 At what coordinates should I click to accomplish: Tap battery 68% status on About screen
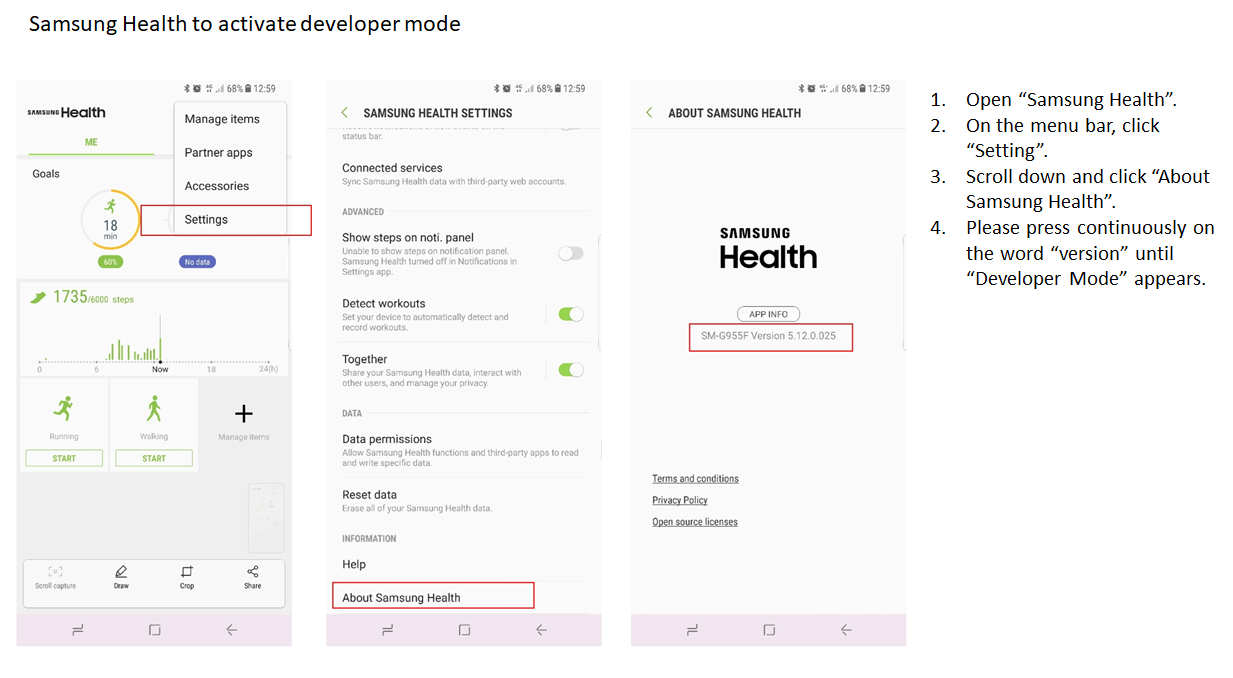[852, 89]
